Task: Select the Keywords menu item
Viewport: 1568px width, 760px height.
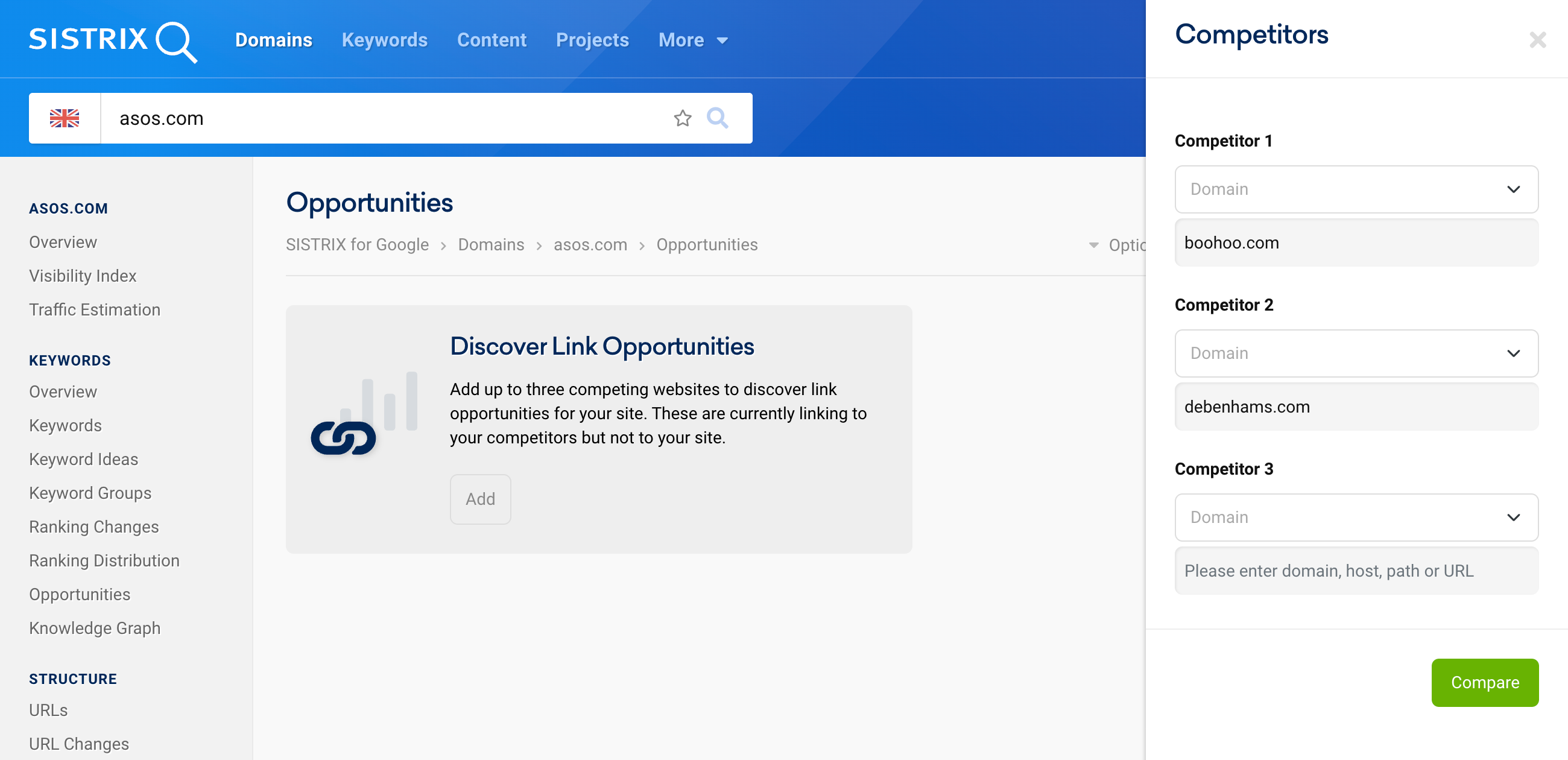Action: tap(385, 40)
